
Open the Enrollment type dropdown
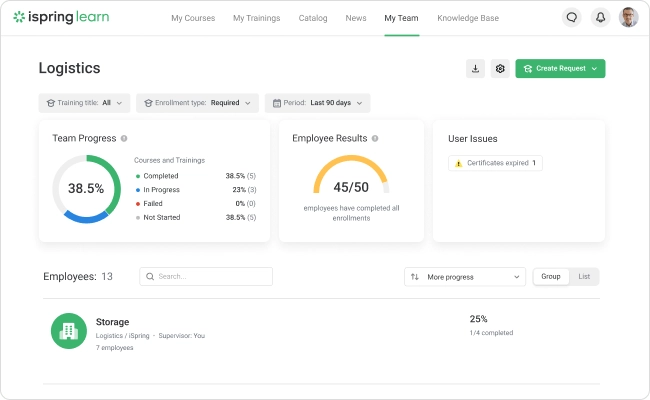tap(197, 102)
